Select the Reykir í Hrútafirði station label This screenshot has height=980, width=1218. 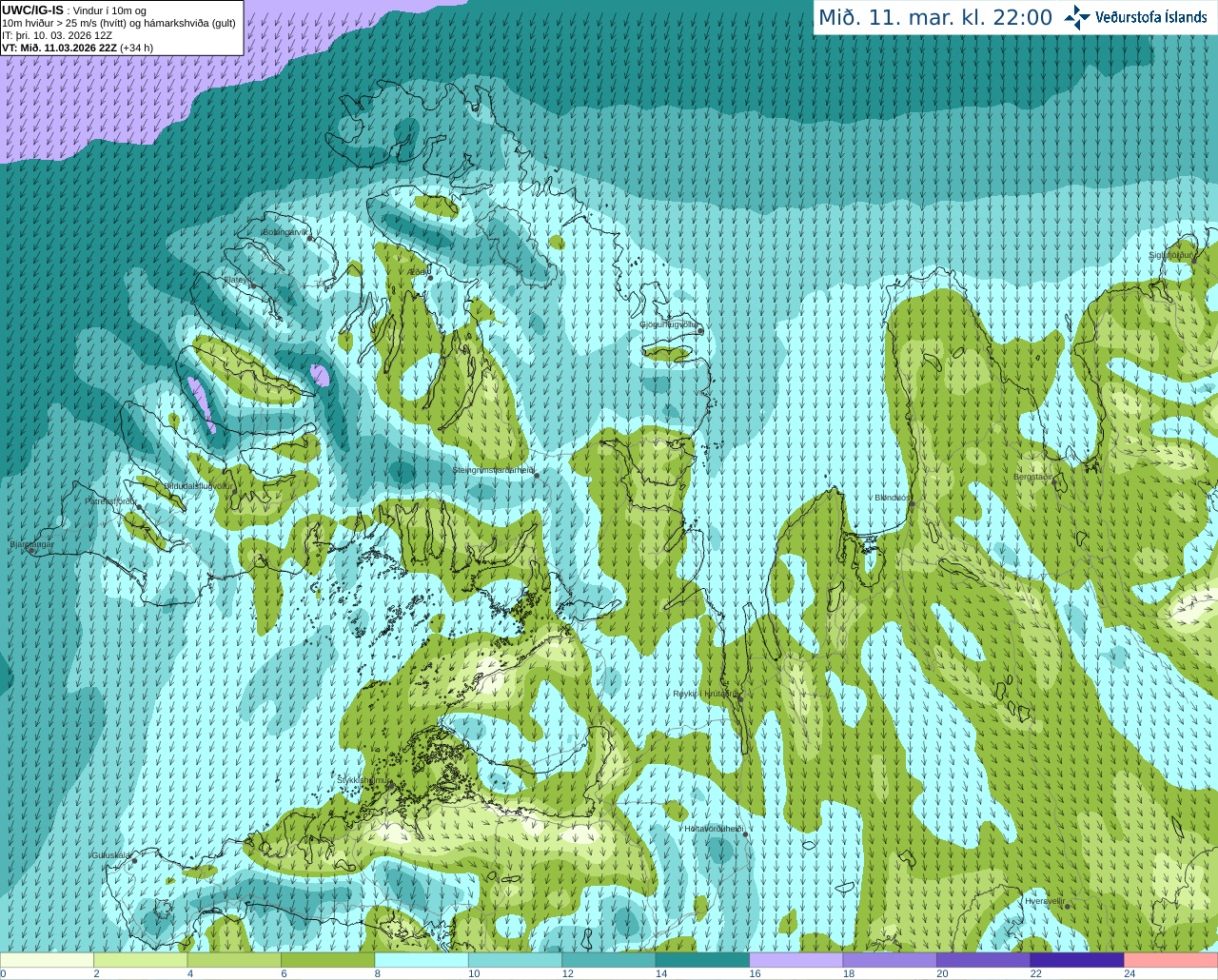705,694
